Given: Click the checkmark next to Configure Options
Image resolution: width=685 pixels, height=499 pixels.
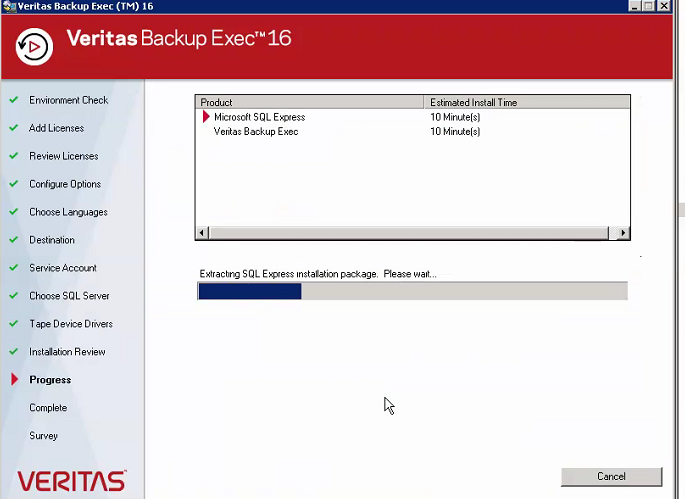Looking at the screenshot, I should click(14, 184).
